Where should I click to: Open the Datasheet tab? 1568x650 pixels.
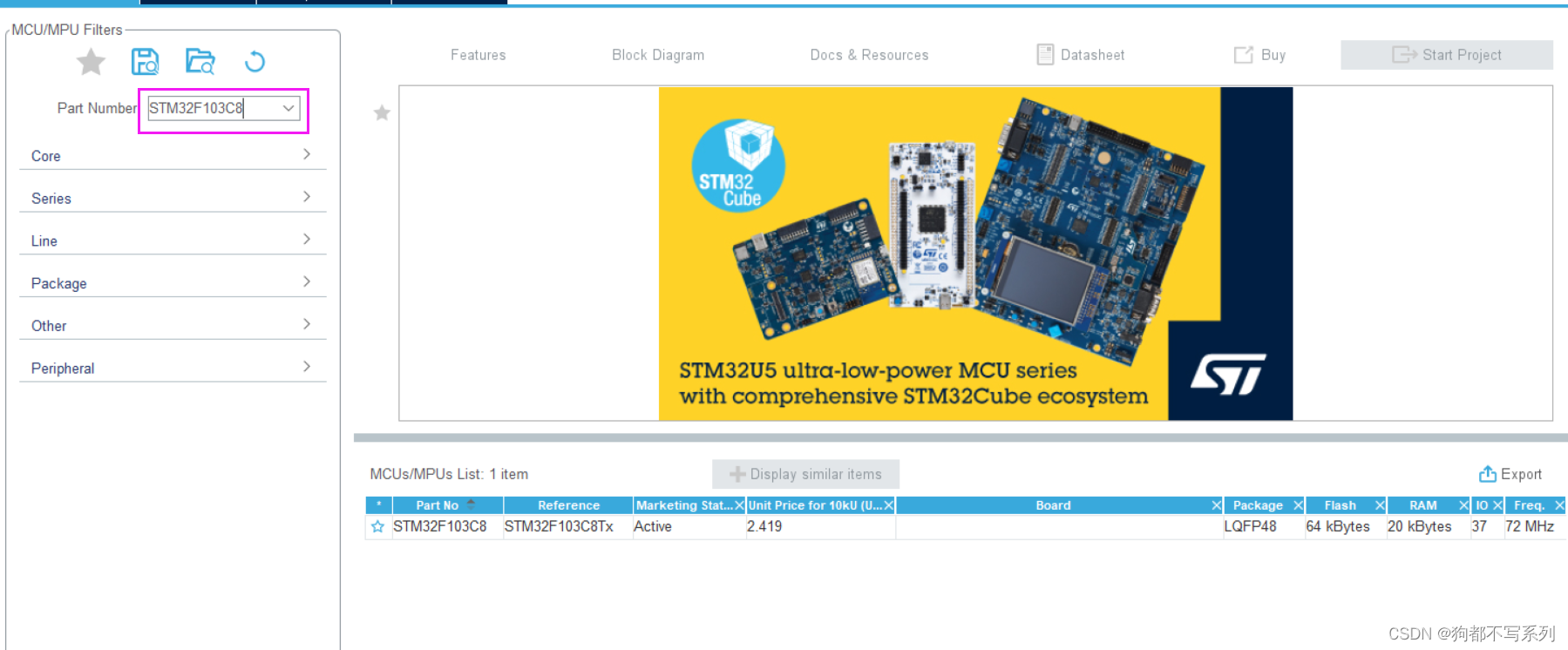(1081, 55)
